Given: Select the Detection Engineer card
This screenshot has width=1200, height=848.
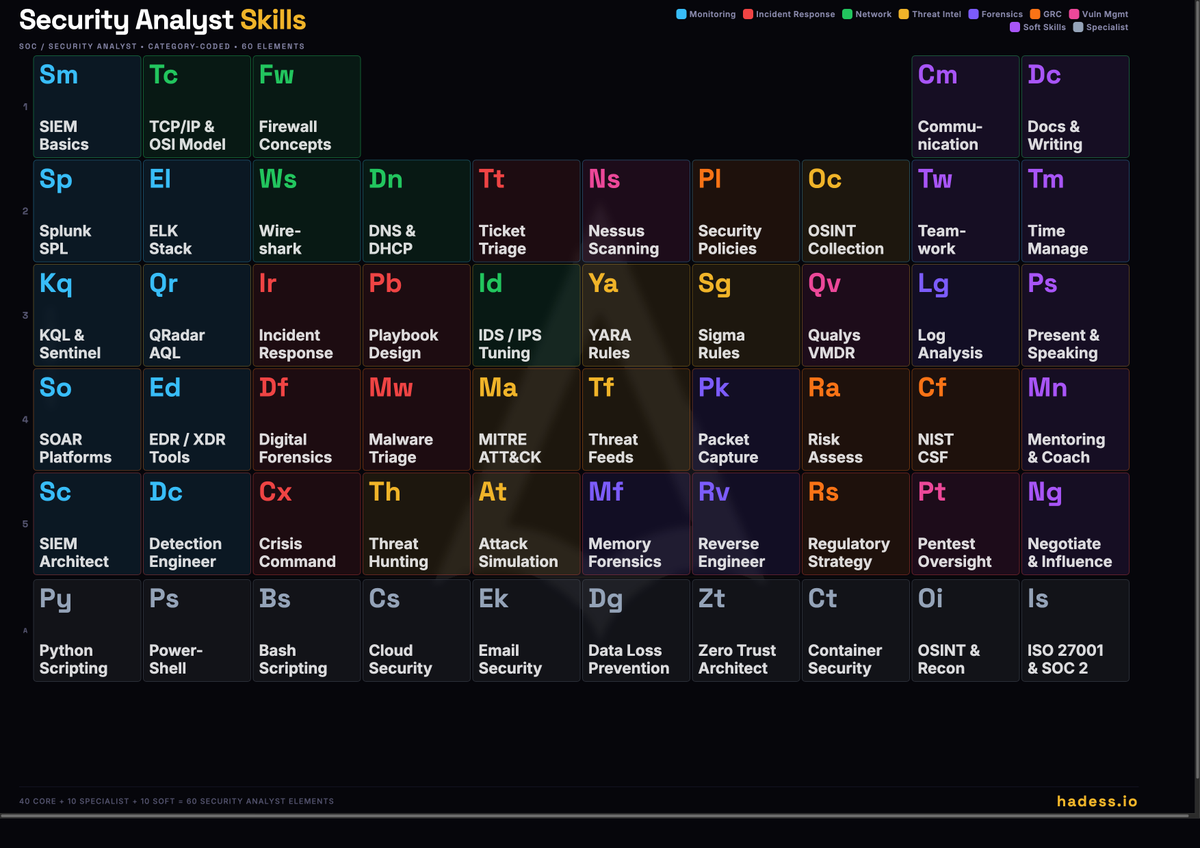Looking at the screenshot, I should 197,523.
